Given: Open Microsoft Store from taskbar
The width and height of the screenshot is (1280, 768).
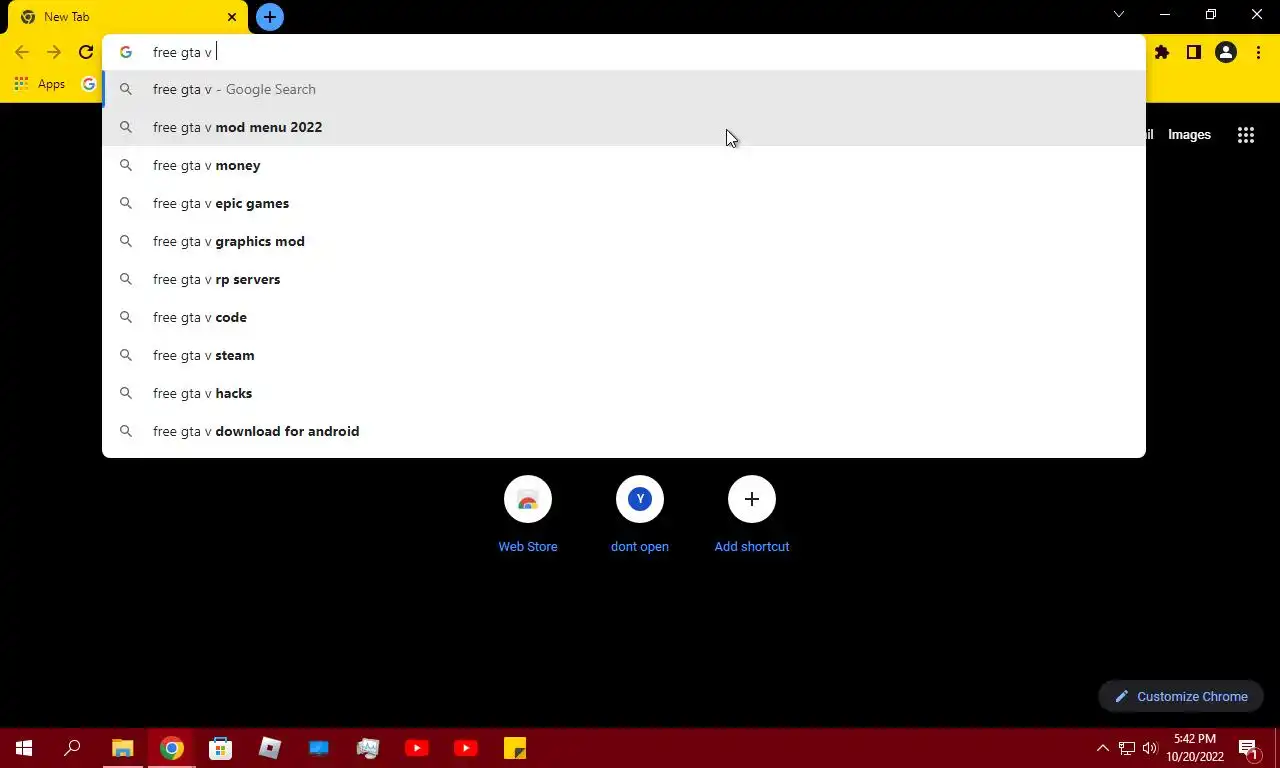Looking at the screenshot, I should [220, 748].
